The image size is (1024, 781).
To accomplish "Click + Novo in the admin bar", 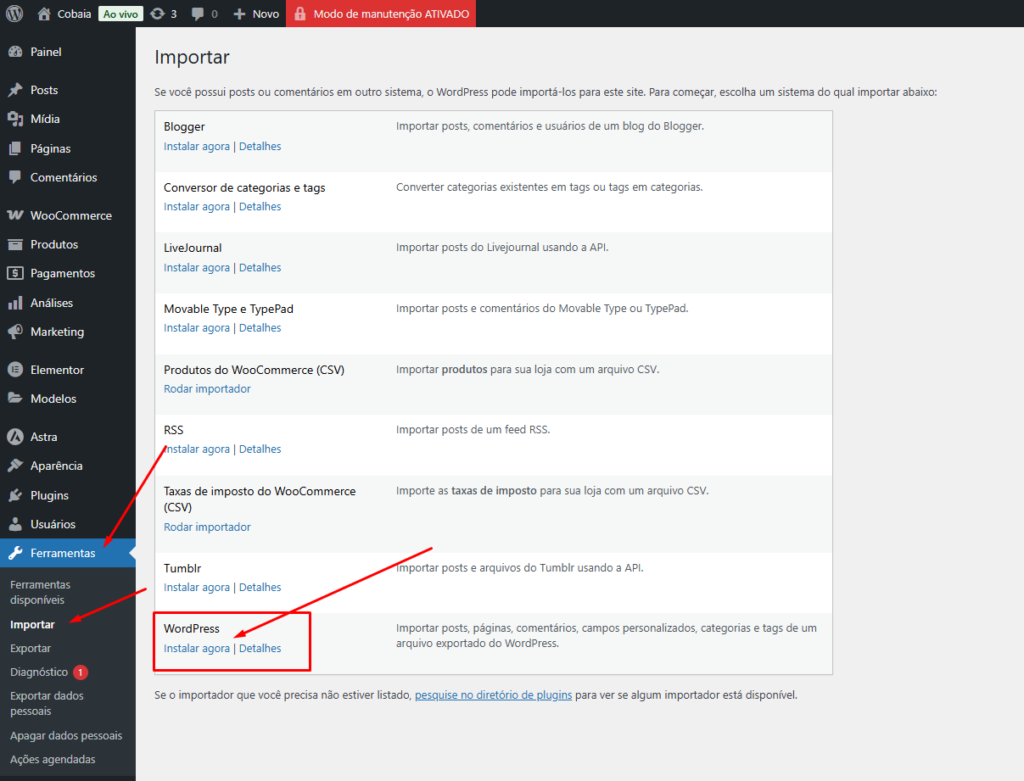I will (256, 13).
